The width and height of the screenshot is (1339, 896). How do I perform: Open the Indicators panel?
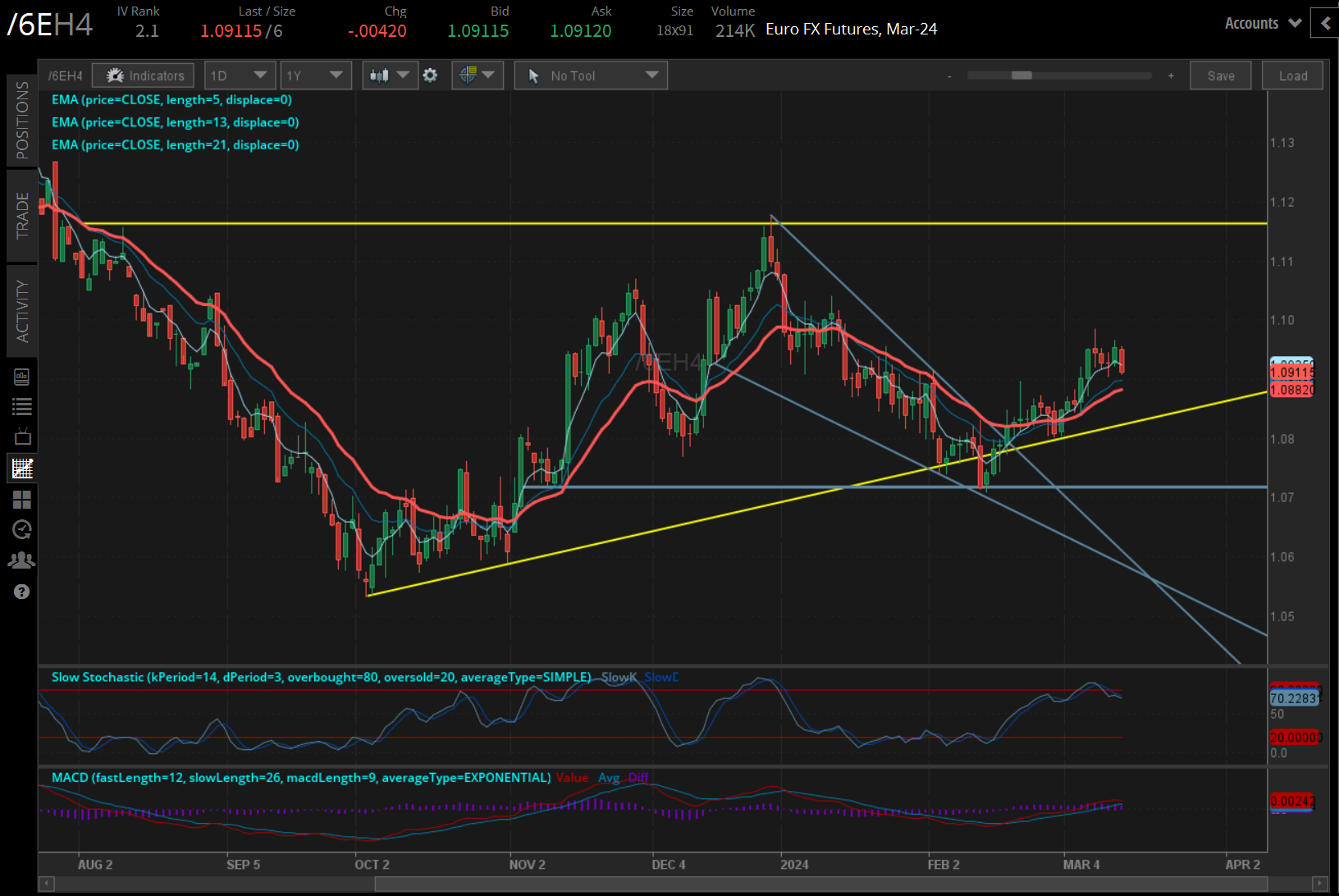(x=144, y=75)
